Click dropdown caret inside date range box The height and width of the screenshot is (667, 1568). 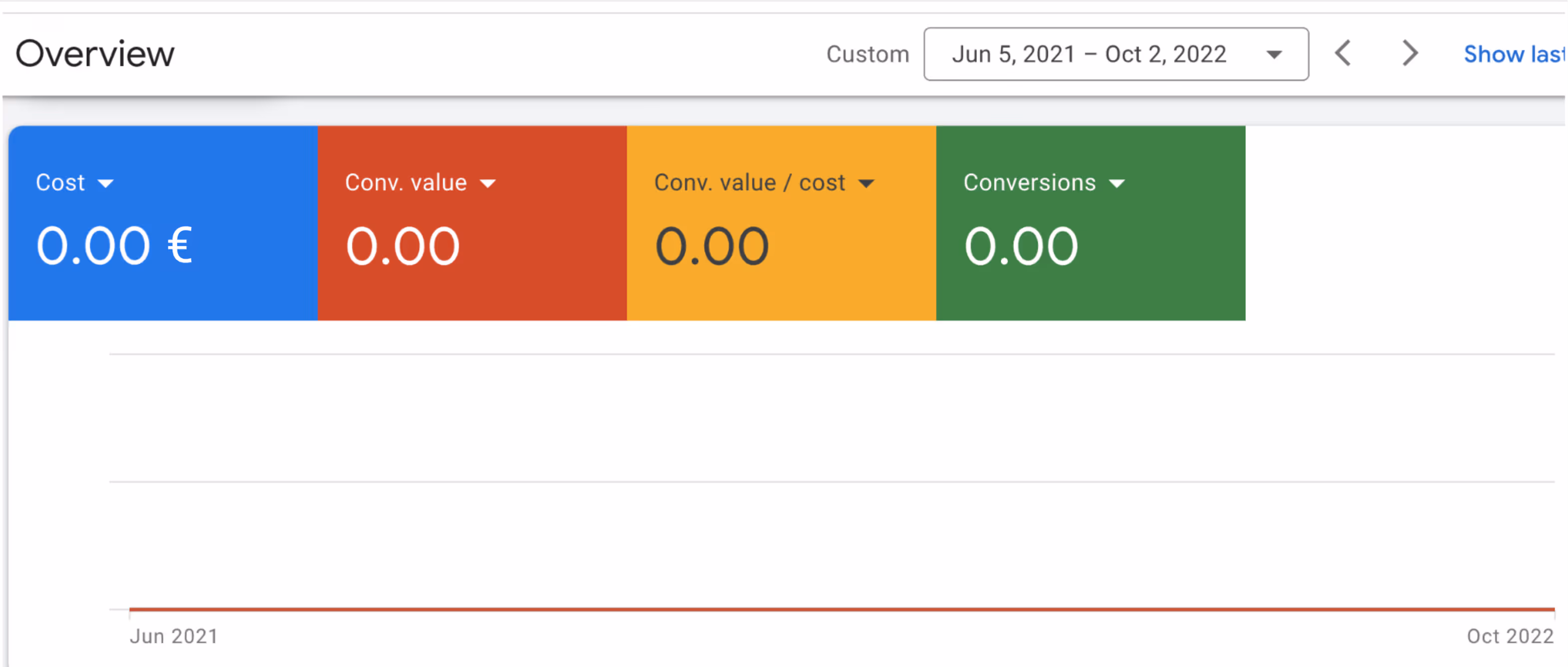point(1274,55)
